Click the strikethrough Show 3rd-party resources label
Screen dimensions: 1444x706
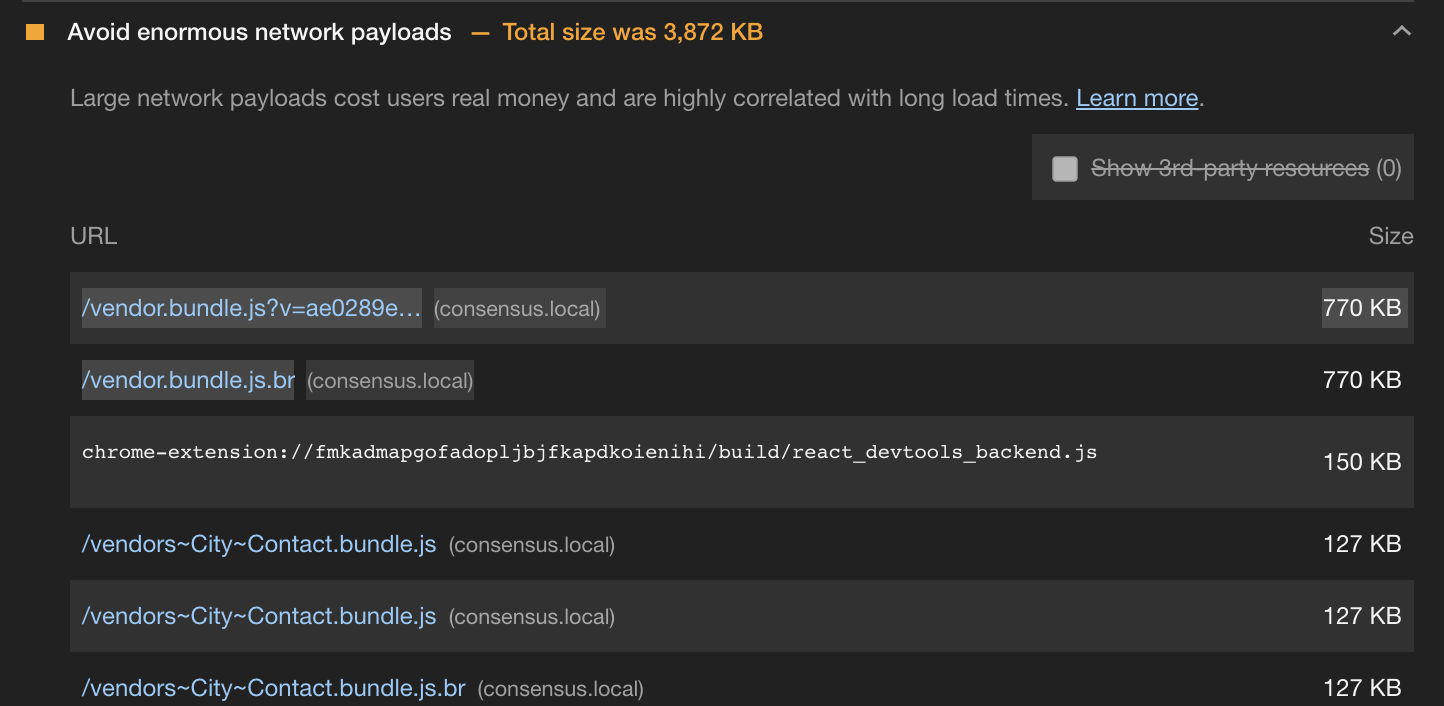[x=1230, y=168]
